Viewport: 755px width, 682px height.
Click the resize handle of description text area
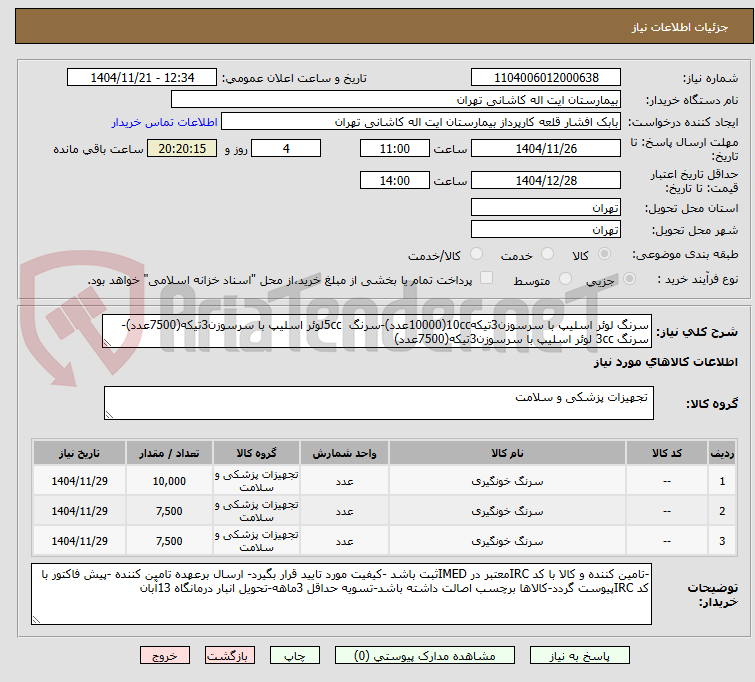point(107,343)
